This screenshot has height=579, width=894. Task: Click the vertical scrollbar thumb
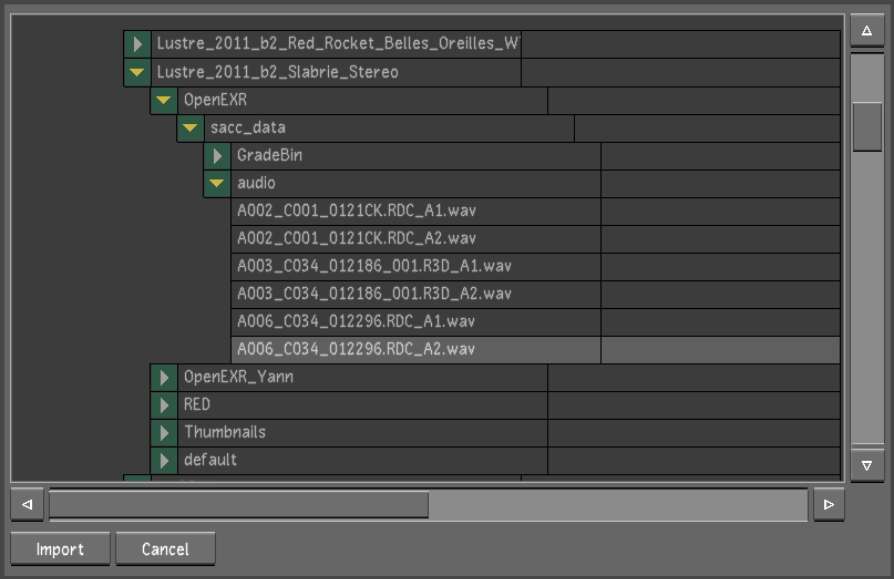pos(867,127)
